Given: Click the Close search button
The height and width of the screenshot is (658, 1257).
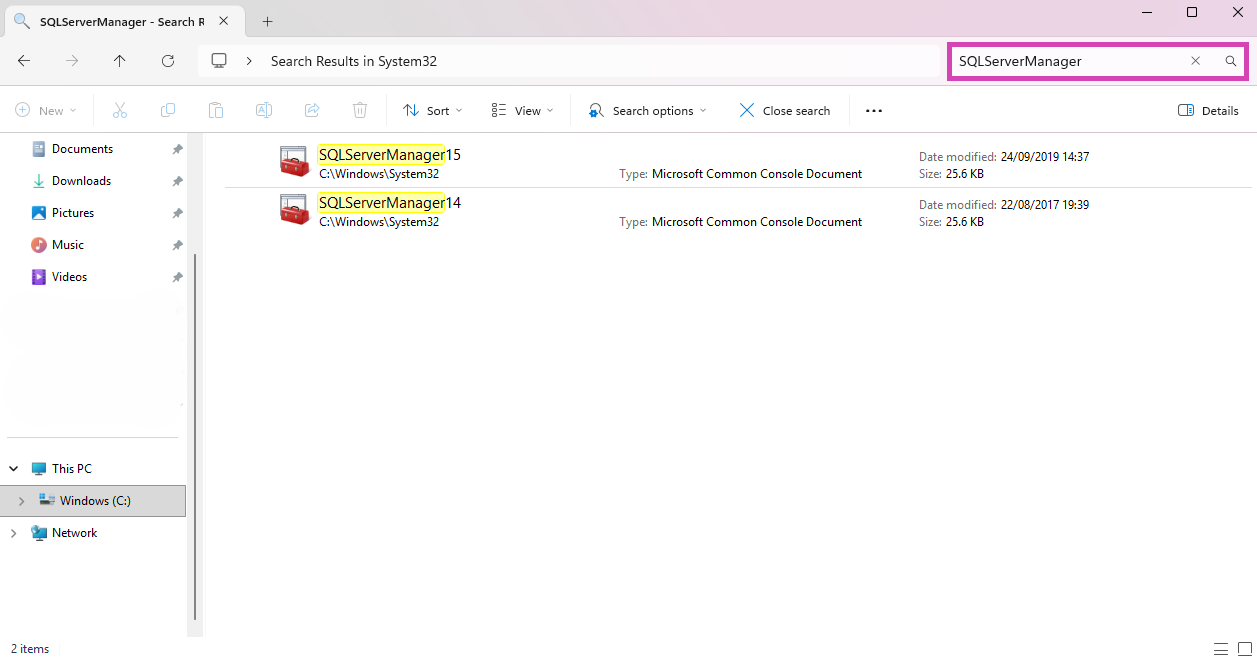Looking at the screenshot, I should (785, 111).
